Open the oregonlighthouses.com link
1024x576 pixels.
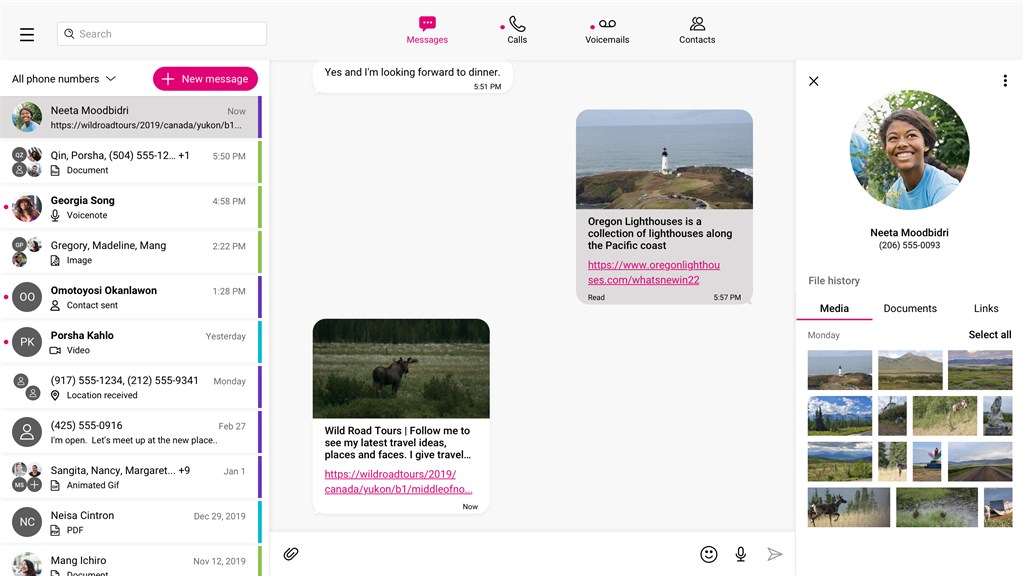click(653, 272)
